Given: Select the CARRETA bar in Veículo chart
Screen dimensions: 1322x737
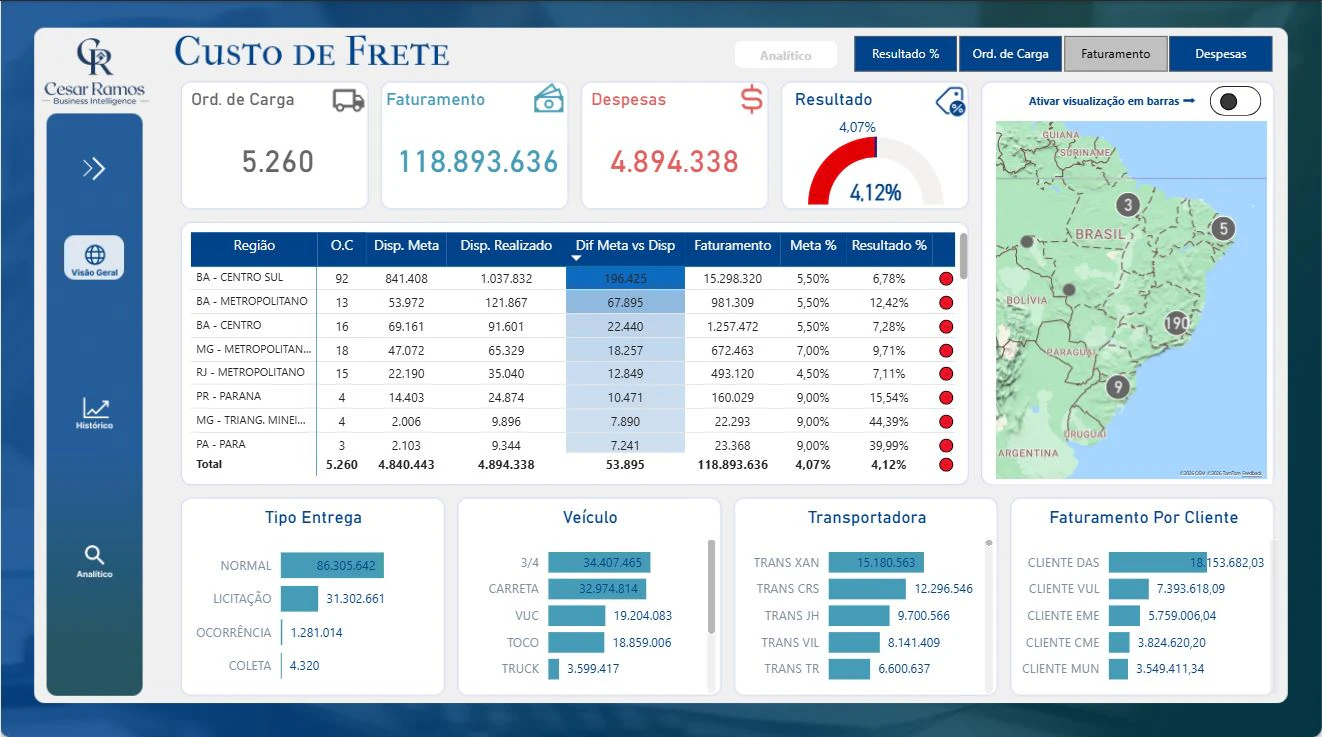Looking at the screenshot, I should [597, 589].
